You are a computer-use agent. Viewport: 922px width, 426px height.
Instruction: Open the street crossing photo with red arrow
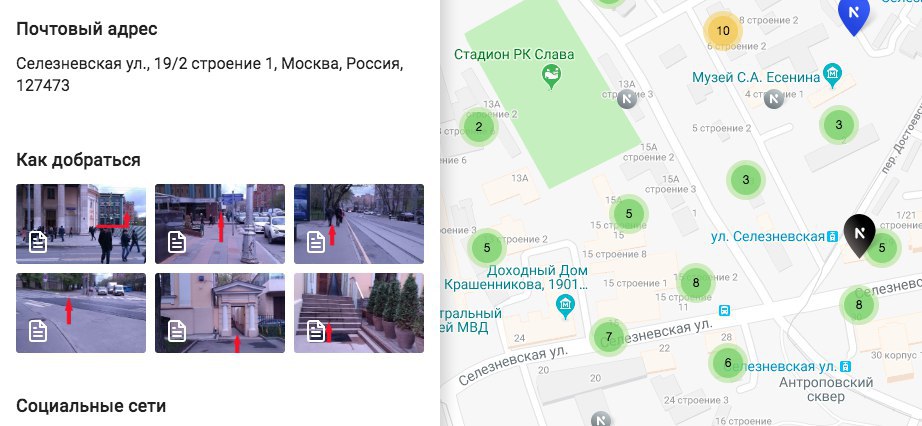click(81, 313)
